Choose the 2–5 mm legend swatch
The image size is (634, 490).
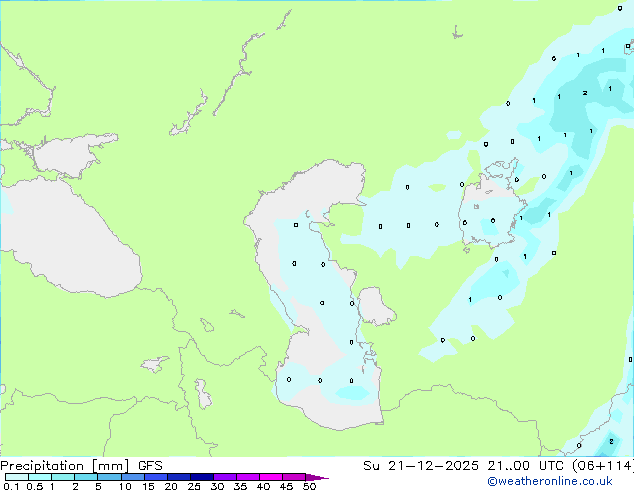click(x=86, y=477)
